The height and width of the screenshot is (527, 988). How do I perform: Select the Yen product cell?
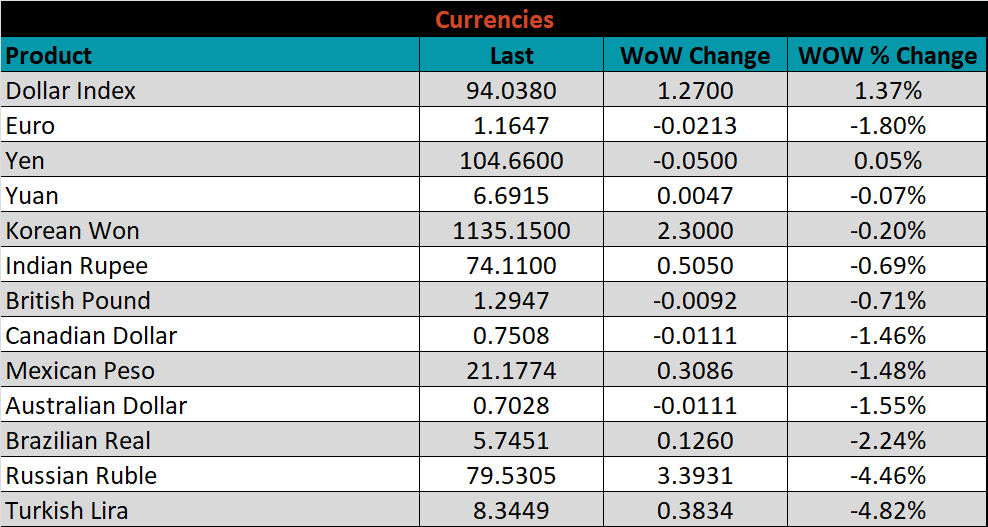click(x=26, y=161)
